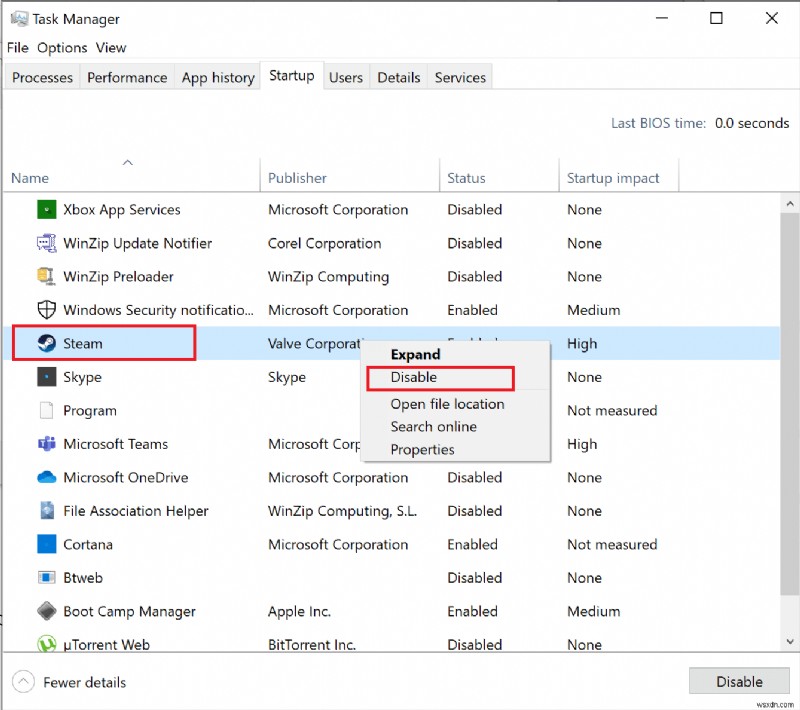Click the Windows Security shield icon

tap(45, 310)
